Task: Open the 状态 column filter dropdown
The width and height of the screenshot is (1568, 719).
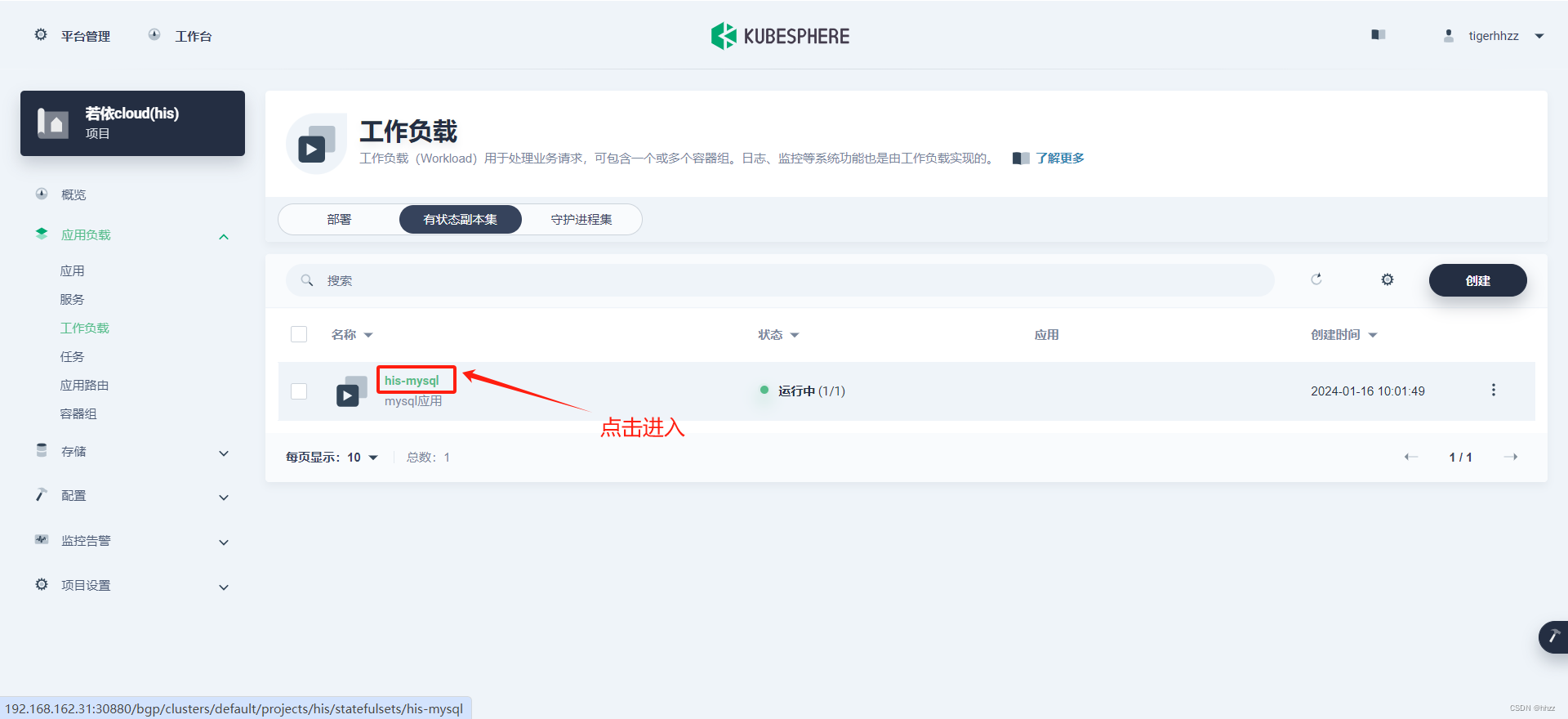Action: pos(778,335)
